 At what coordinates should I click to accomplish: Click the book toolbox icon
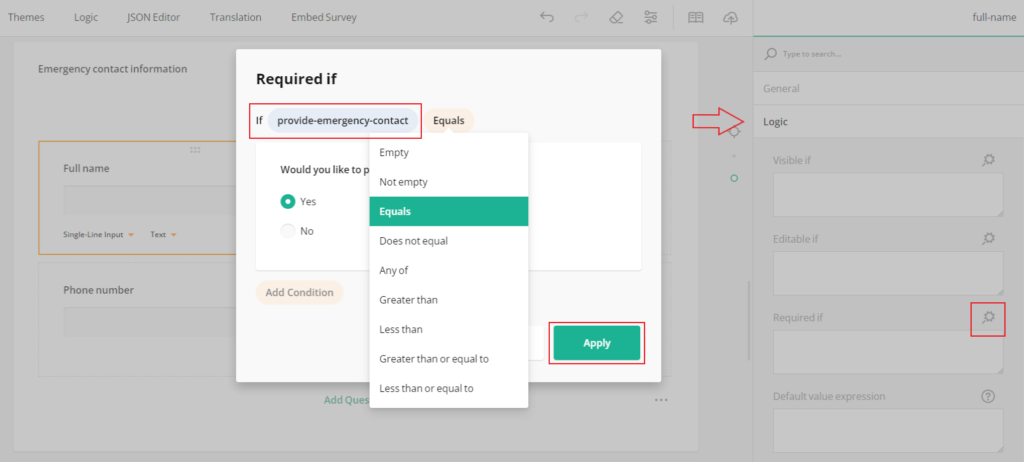[x=695, y=17]
